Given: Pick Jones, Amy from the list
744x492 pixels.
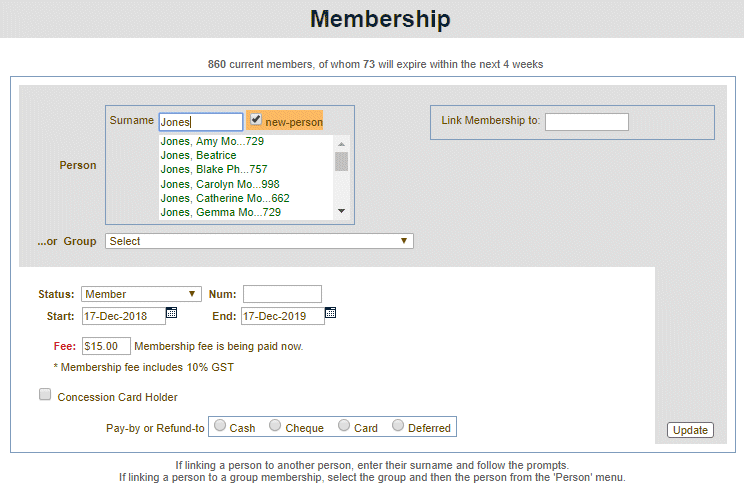Looking at the screenshot, I should (x=212, y=142).
